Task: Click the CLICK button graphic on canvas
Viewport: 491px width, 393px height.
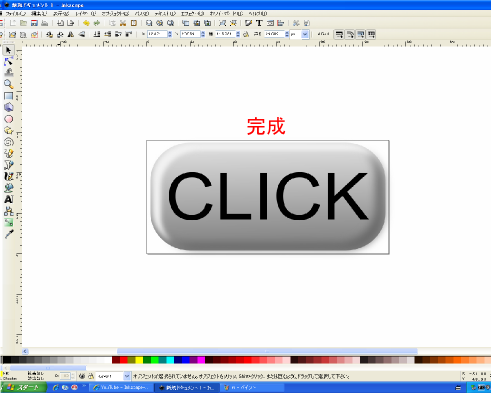Action: click(268, 197)
